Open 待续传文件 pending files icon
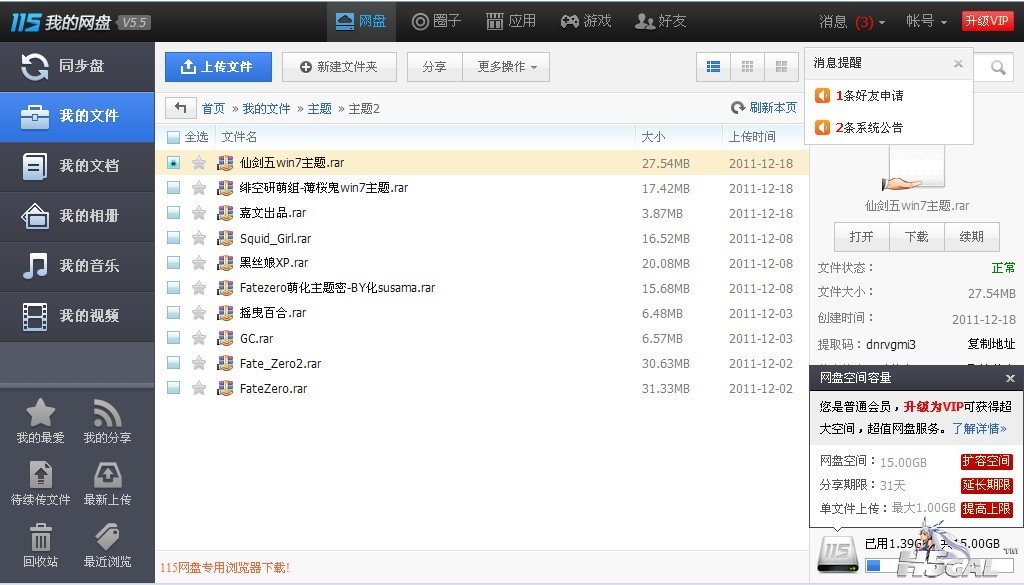The width and height of the screenshot is (1024, 585). coord(40,483)
